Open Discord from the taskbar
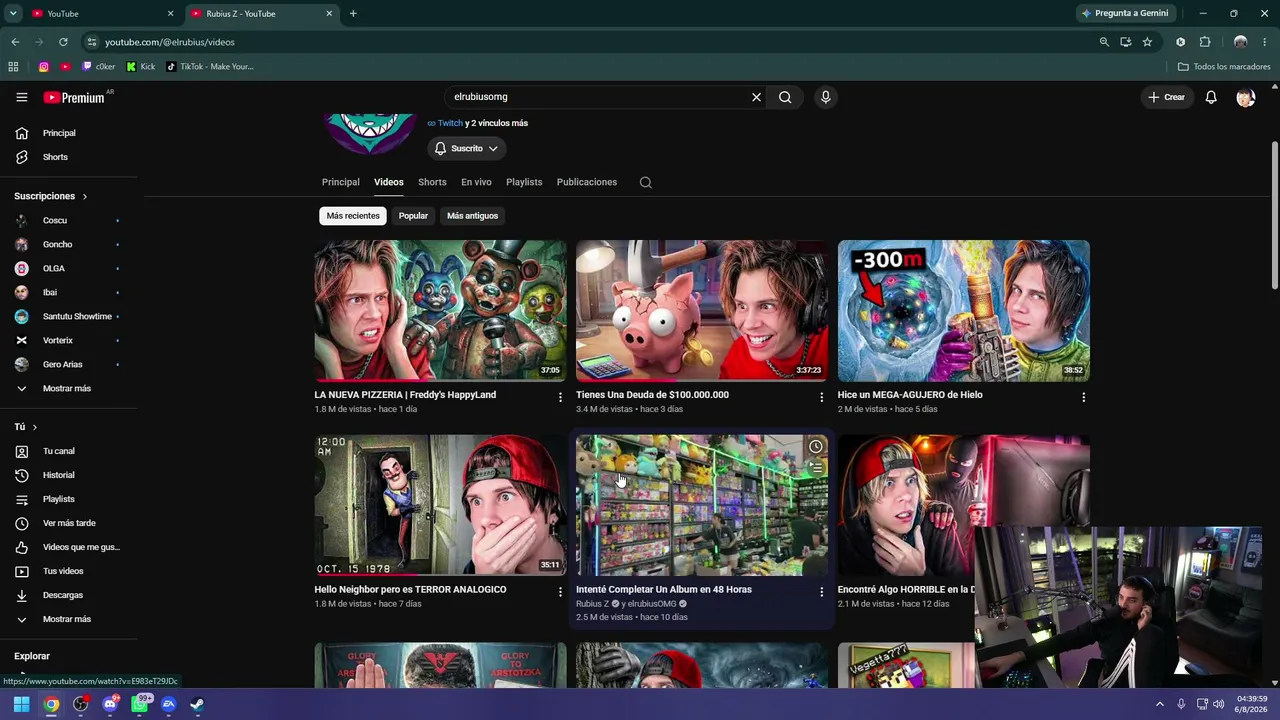 [110, 704]
